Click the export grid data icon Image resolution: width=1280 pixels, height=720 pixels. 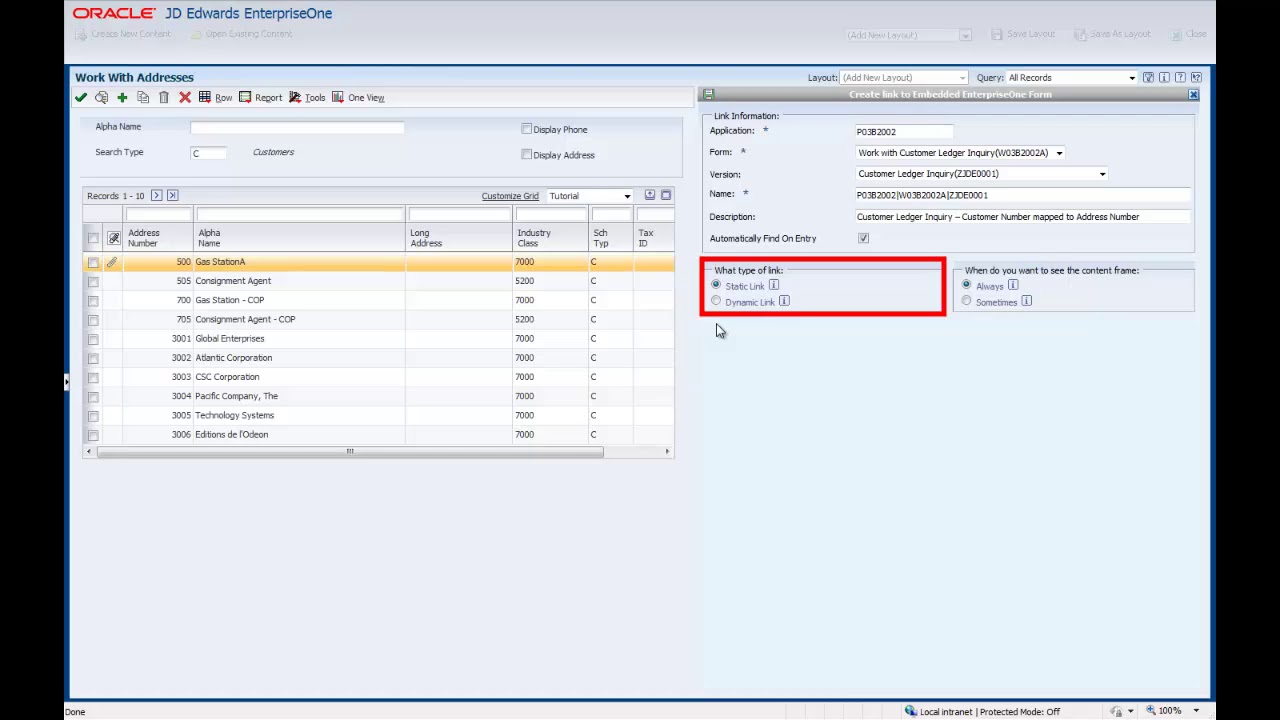pyautogui.click(x=650, y=195)
